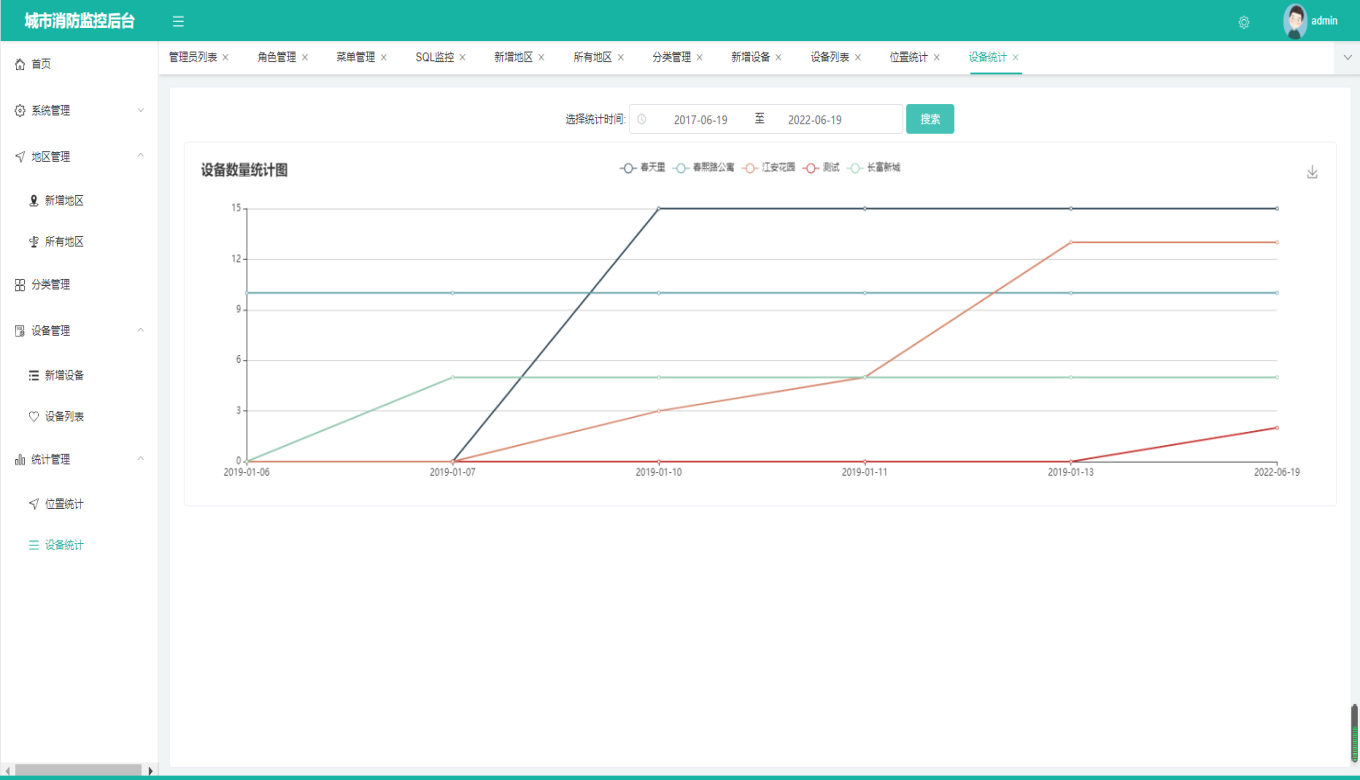Click 春天里 data point at 2019-01-10

[659, 209]
